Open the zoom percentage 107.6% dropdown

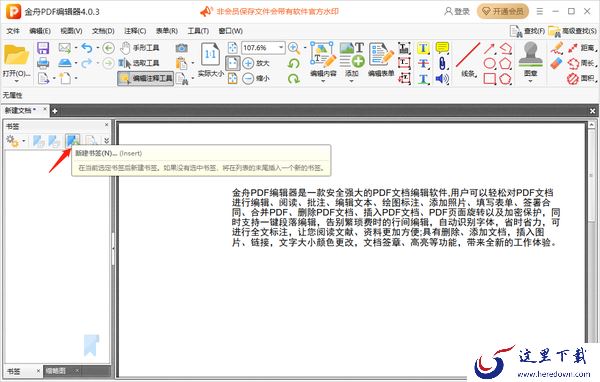[281, 48]
